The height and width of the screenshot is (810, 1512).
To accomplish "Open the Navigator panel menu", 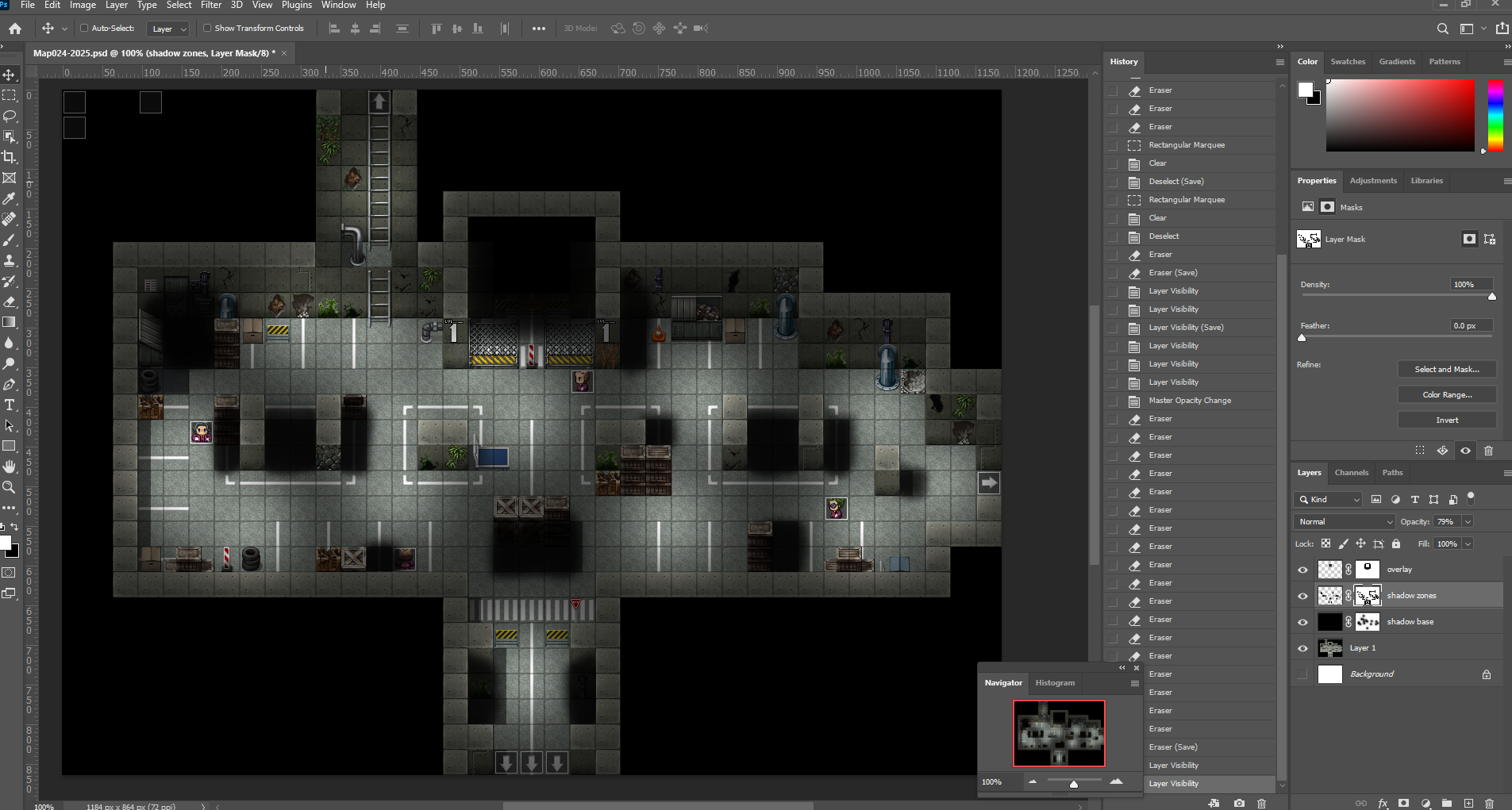I will (1134, 683).
